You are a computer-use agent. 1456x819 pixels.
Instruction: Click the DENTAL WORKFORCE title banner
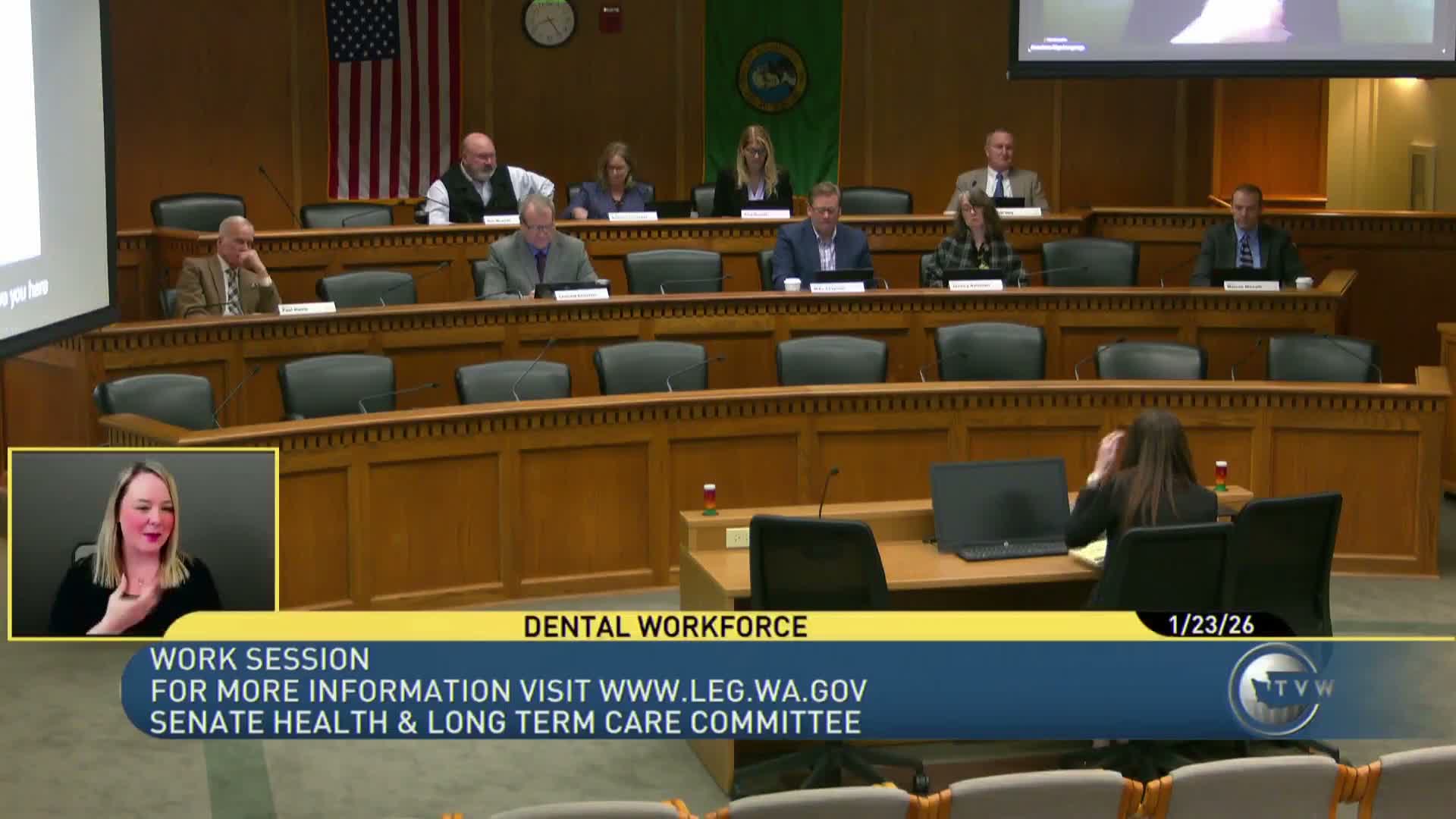point(665,626)
